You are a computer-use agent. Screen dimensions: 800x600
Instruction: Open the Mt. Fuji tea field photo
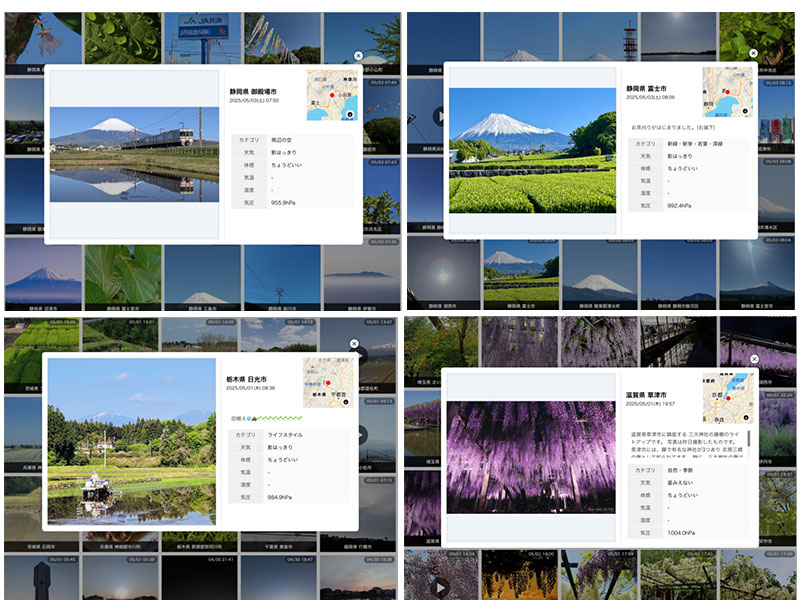click(x=532, y=150)
